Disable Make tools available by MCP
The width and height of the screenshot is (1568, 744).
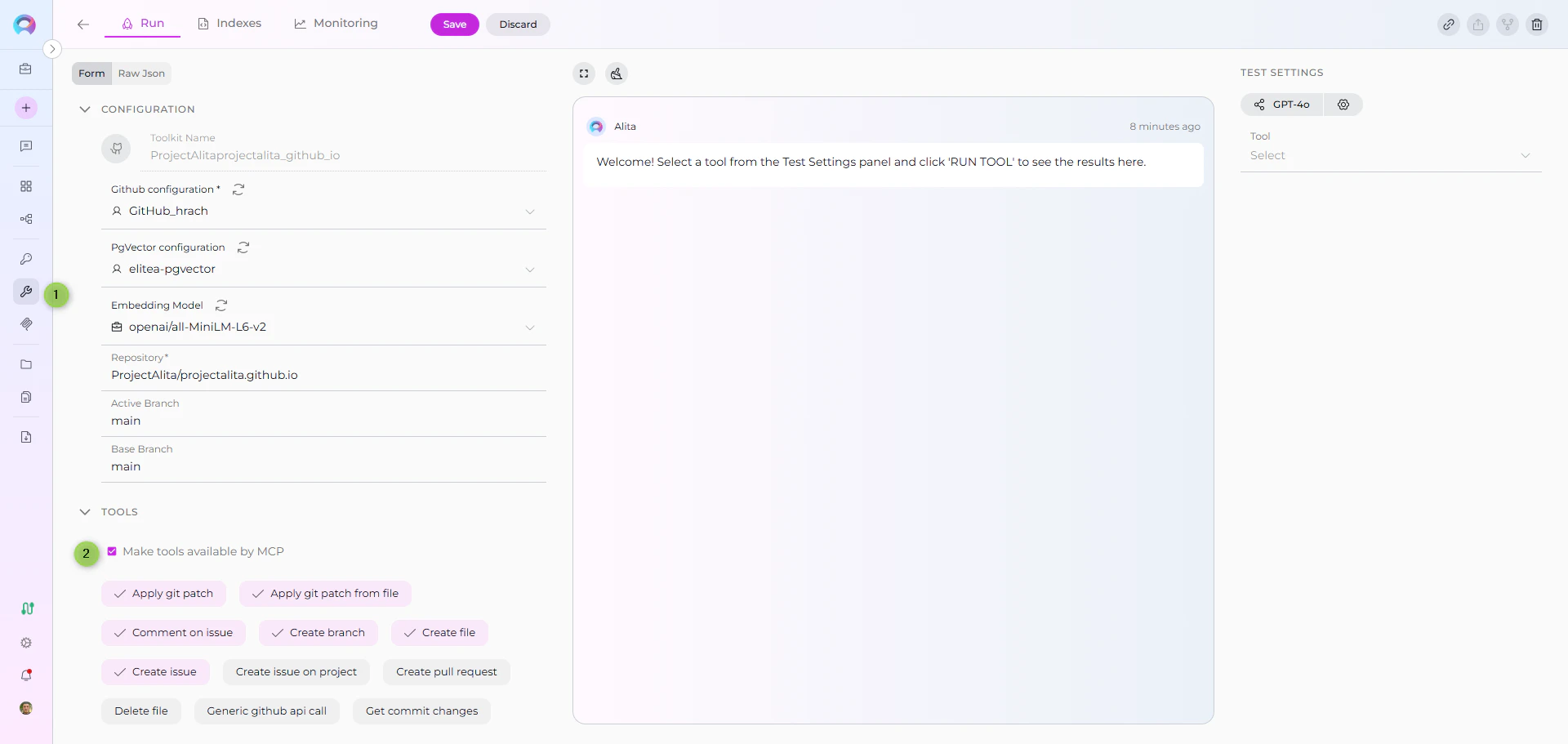tap(112, 551)
